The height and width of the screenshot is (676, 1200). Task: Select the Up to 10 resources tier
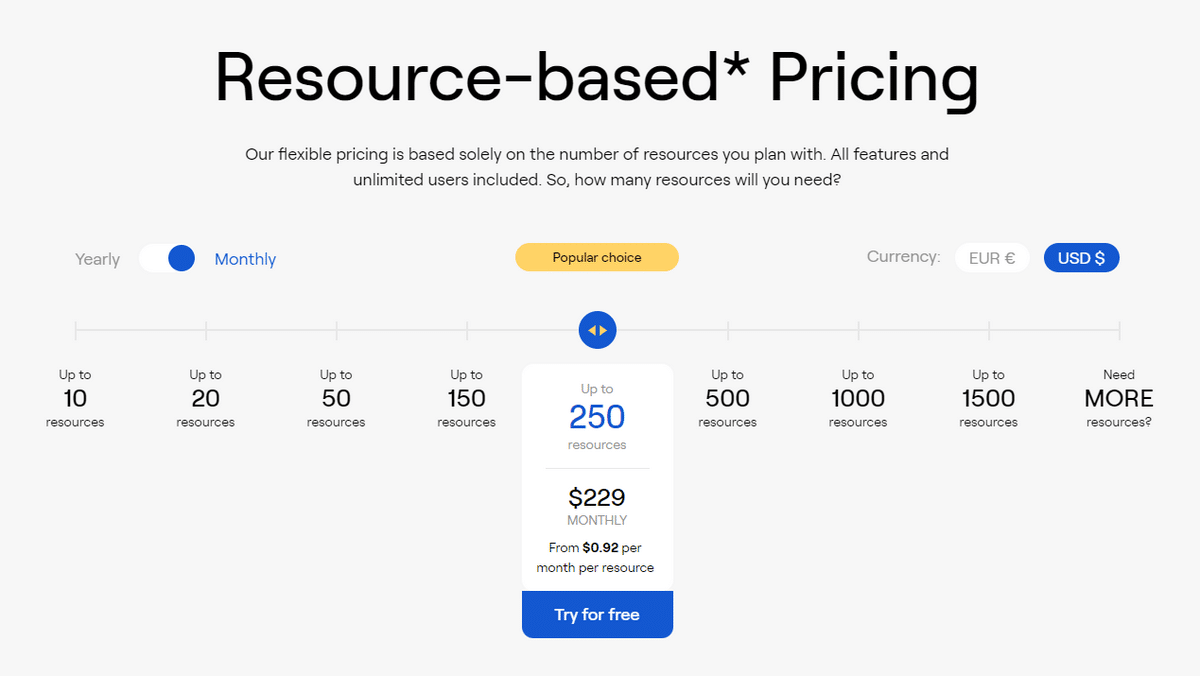75,398
